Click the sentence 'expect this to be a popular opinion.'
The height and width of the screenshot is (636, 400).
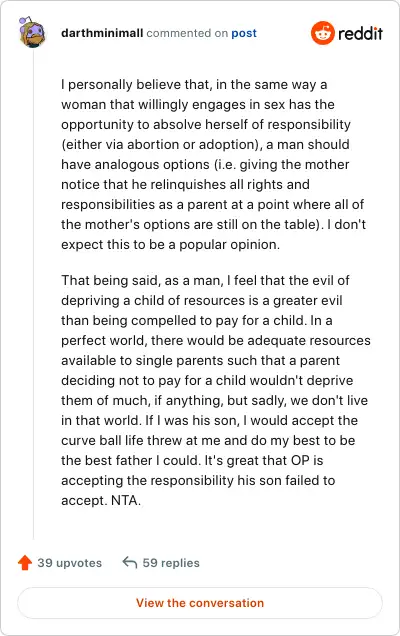[x=170, y=245]
